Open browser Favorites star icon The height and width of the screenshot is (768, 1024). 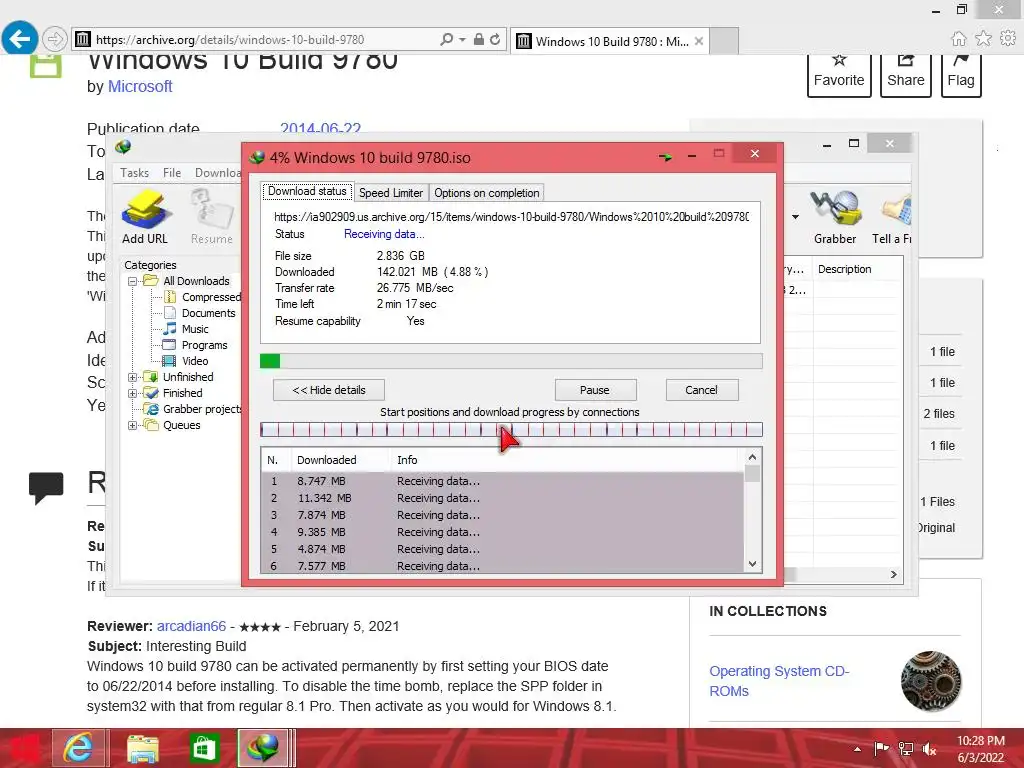pyautogui.click(x=983, y=39)
